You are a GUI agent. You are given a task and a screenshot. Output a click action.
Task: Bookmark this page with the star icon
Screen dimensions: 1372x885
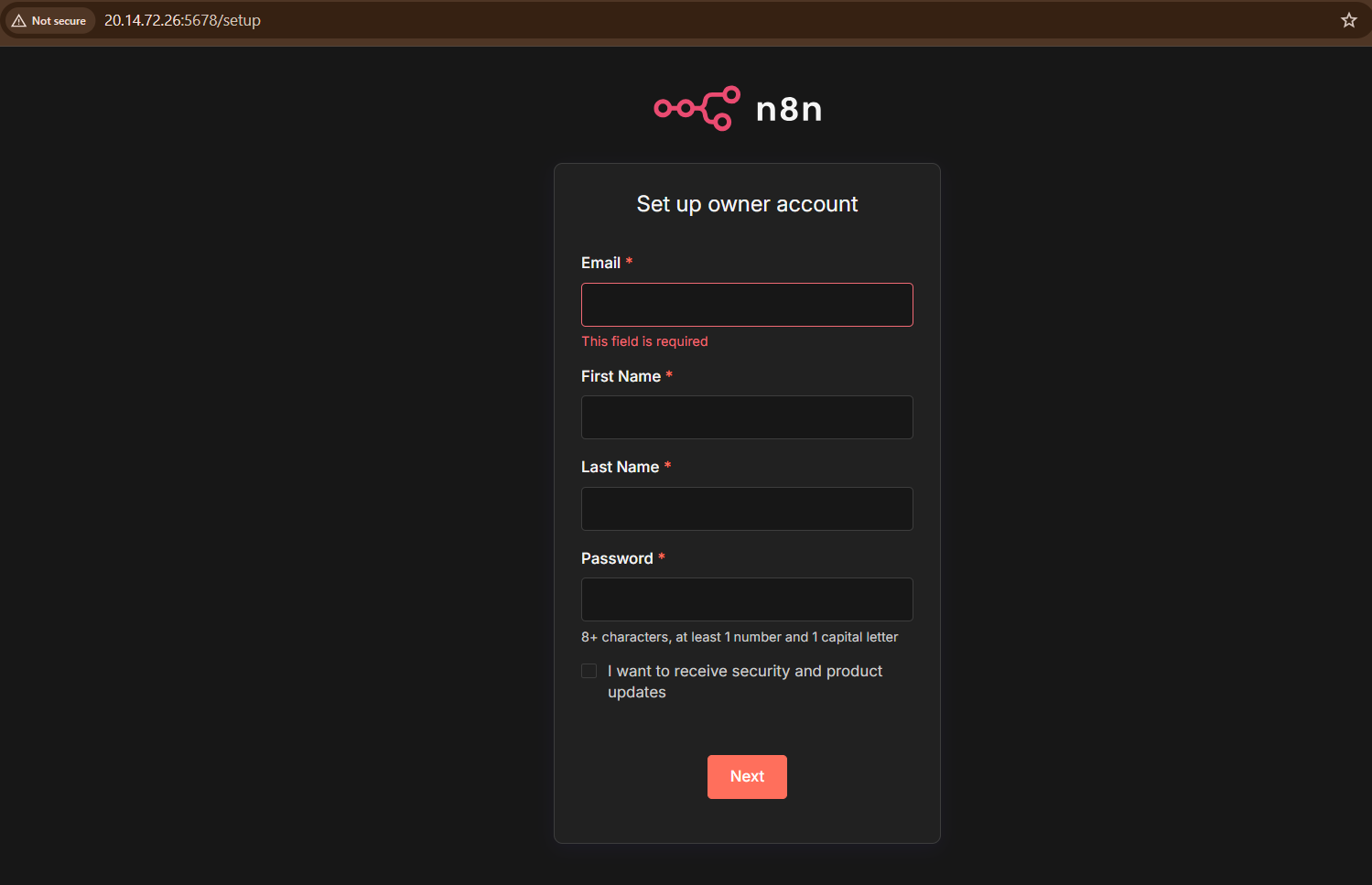(1348, 20)
